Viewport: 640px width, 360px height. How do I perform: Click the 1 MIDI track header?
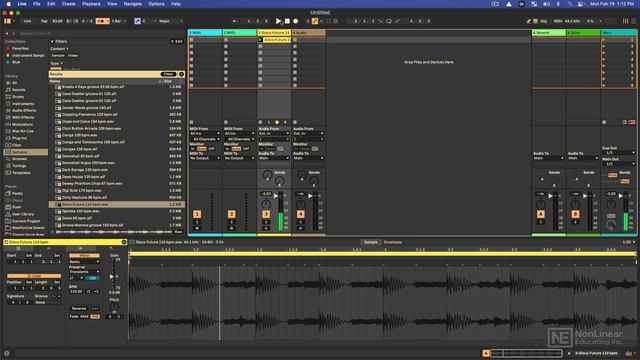coord(205,33)
